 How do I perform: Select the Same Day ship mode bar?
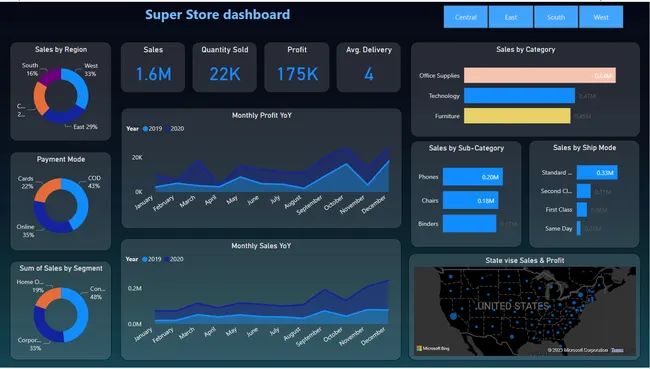[579, 228]
